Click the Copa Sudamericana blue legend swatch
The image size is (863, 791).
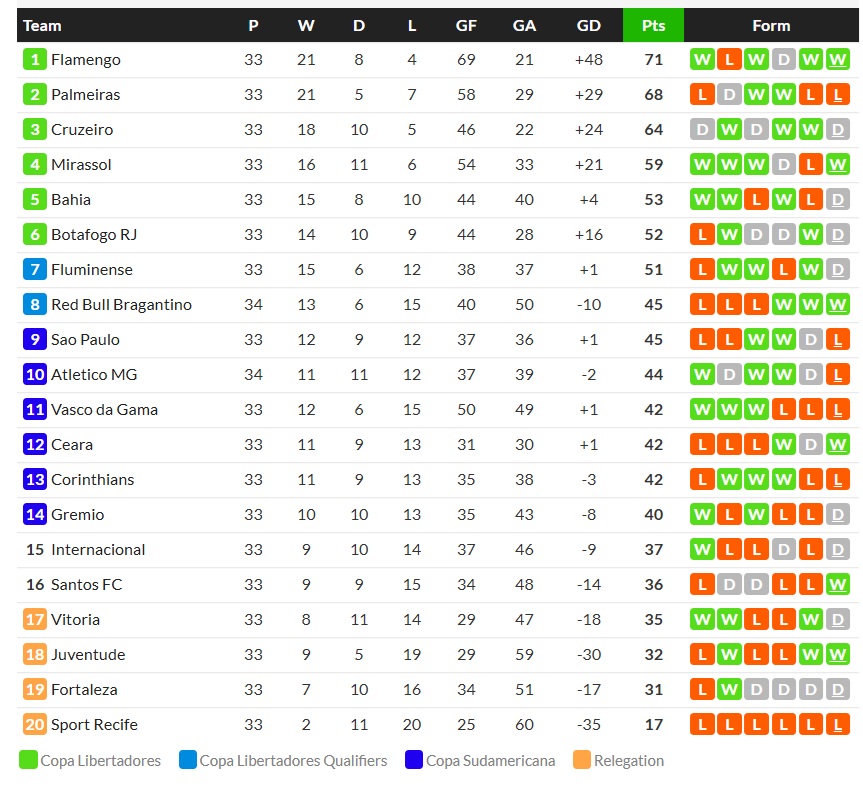[414, 760]
